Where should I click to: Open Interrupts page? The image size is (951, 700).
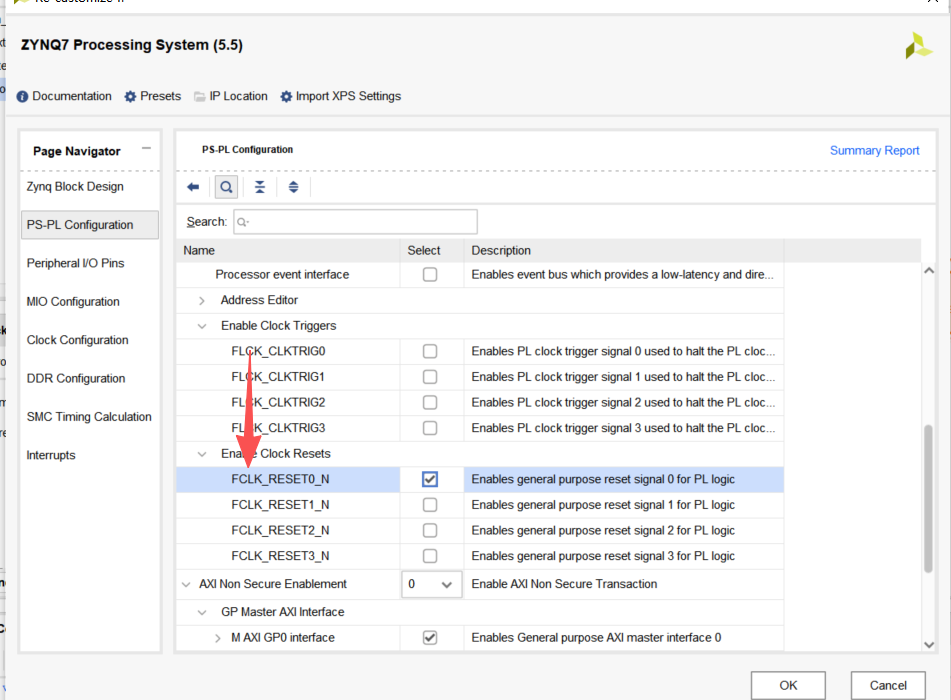pyautogui.click(x=51, y=456)
